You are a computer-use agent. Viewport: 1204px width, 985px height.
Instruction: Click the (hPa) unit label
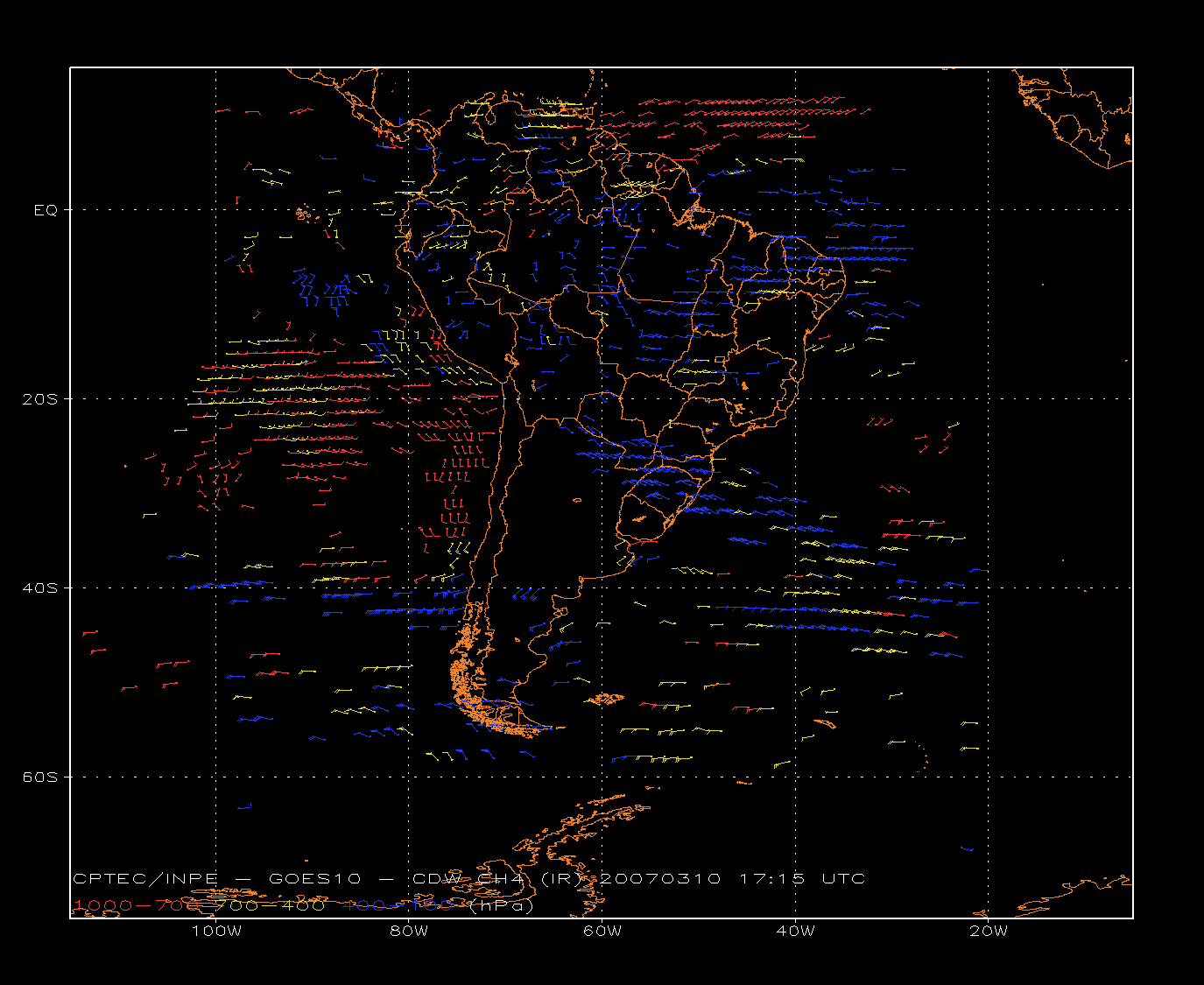tap(502, 906)
